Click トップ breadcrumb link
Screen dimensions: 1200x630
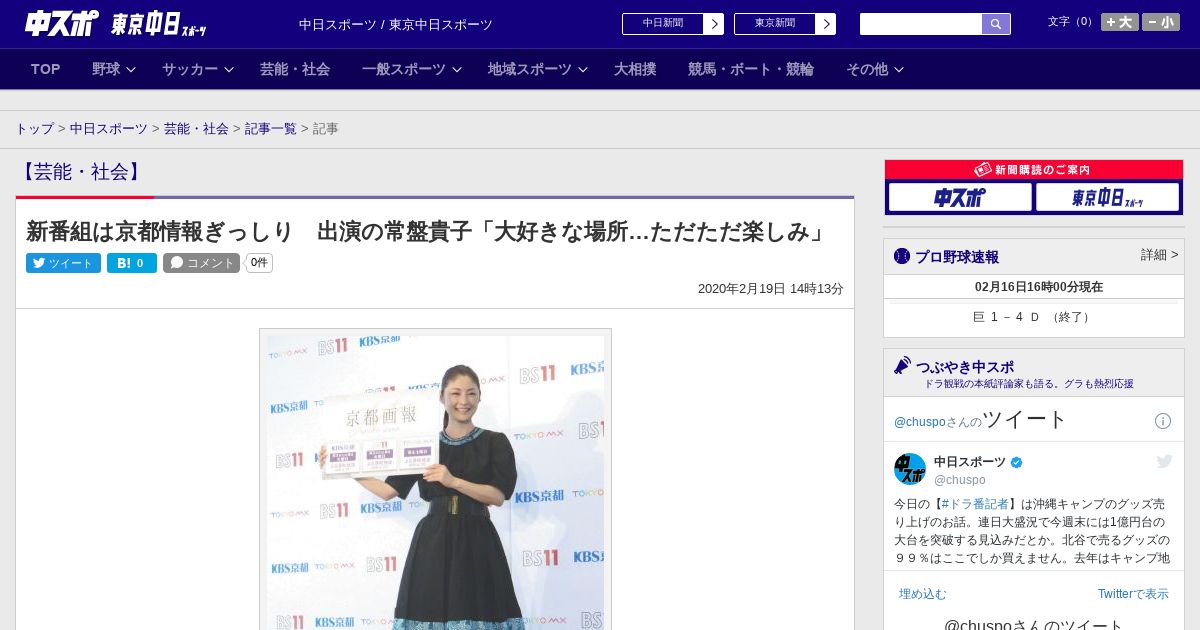[x=34, y=129]
